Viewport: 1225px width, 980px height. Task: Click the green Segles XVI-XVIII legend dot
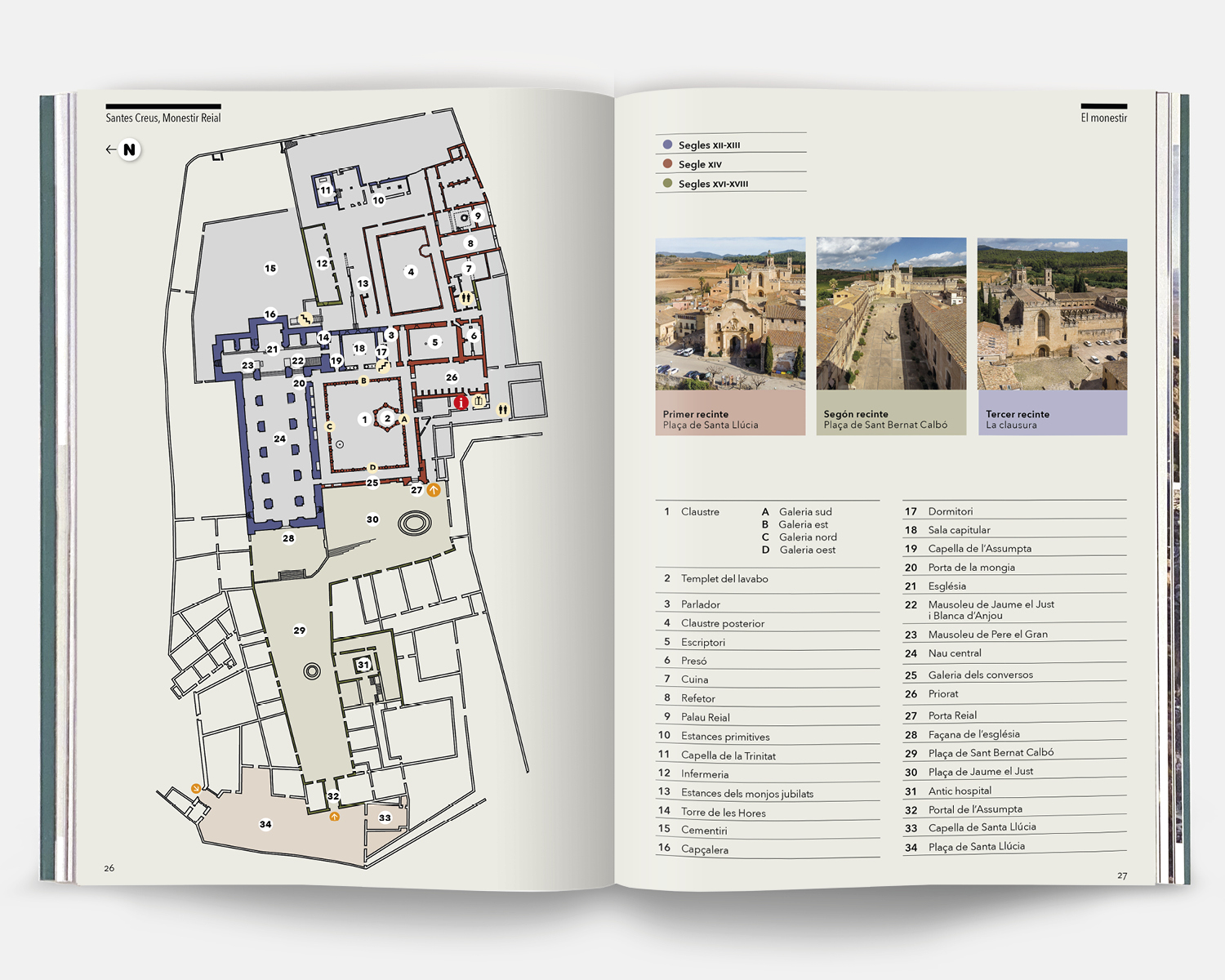click(667, 183)
